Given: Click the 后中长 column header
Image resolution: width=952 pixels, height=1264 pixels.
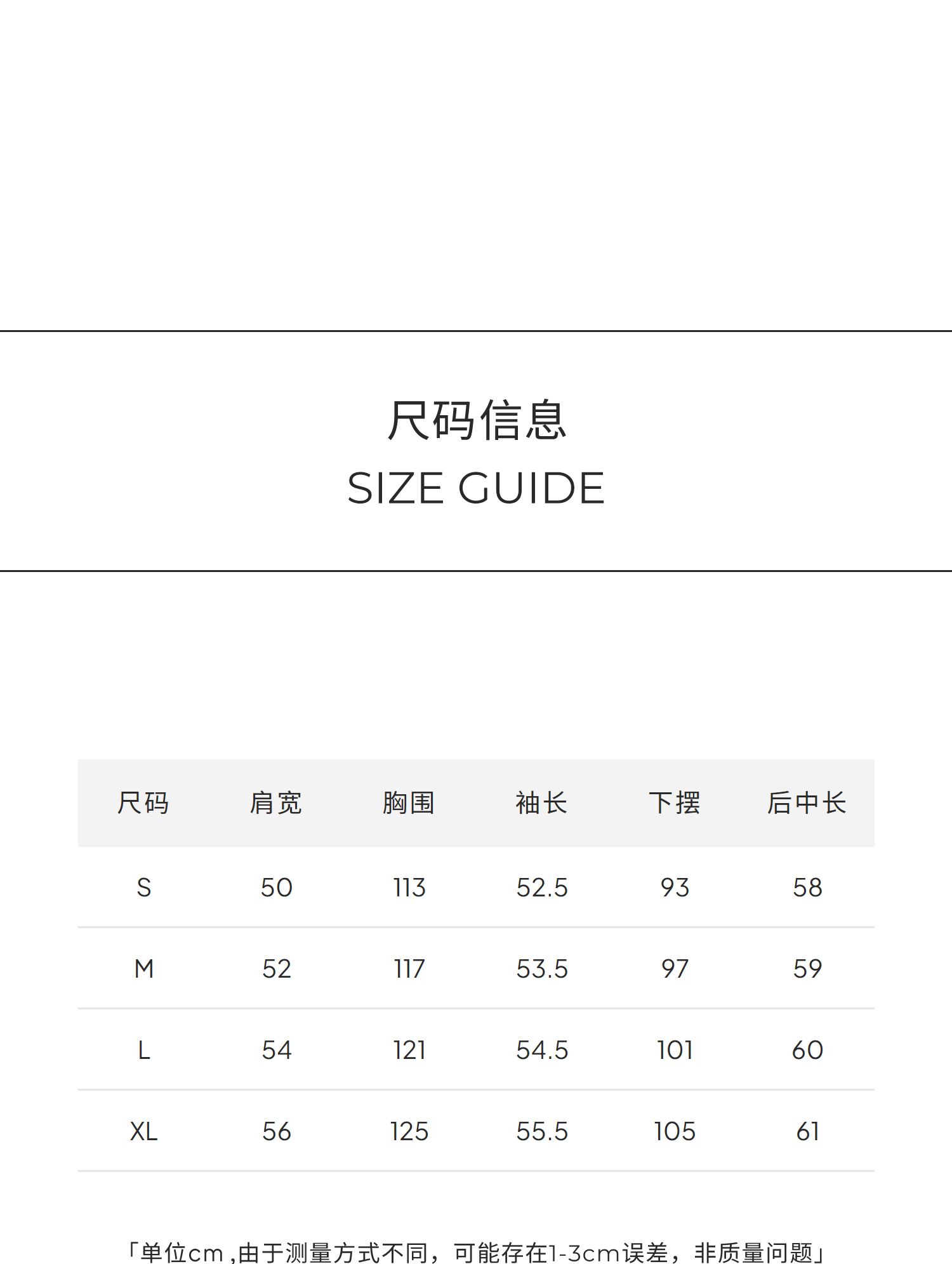Looking at the screenshot, I should 807,803.
